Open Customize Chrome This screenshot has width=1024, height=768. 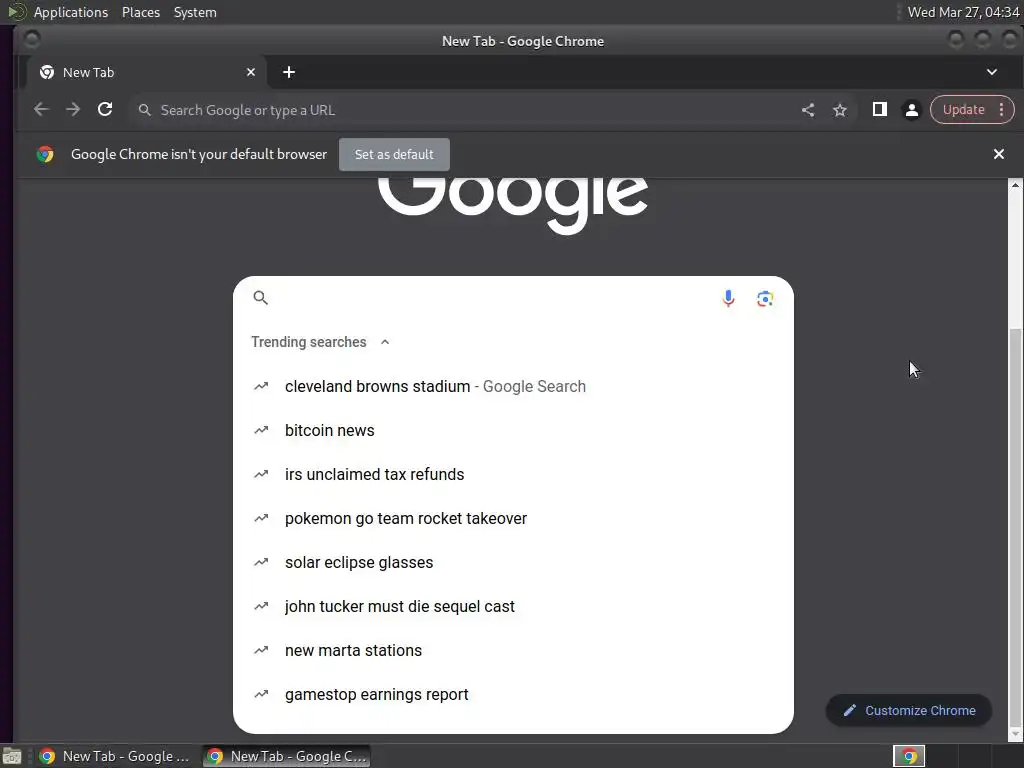[909, 711]
